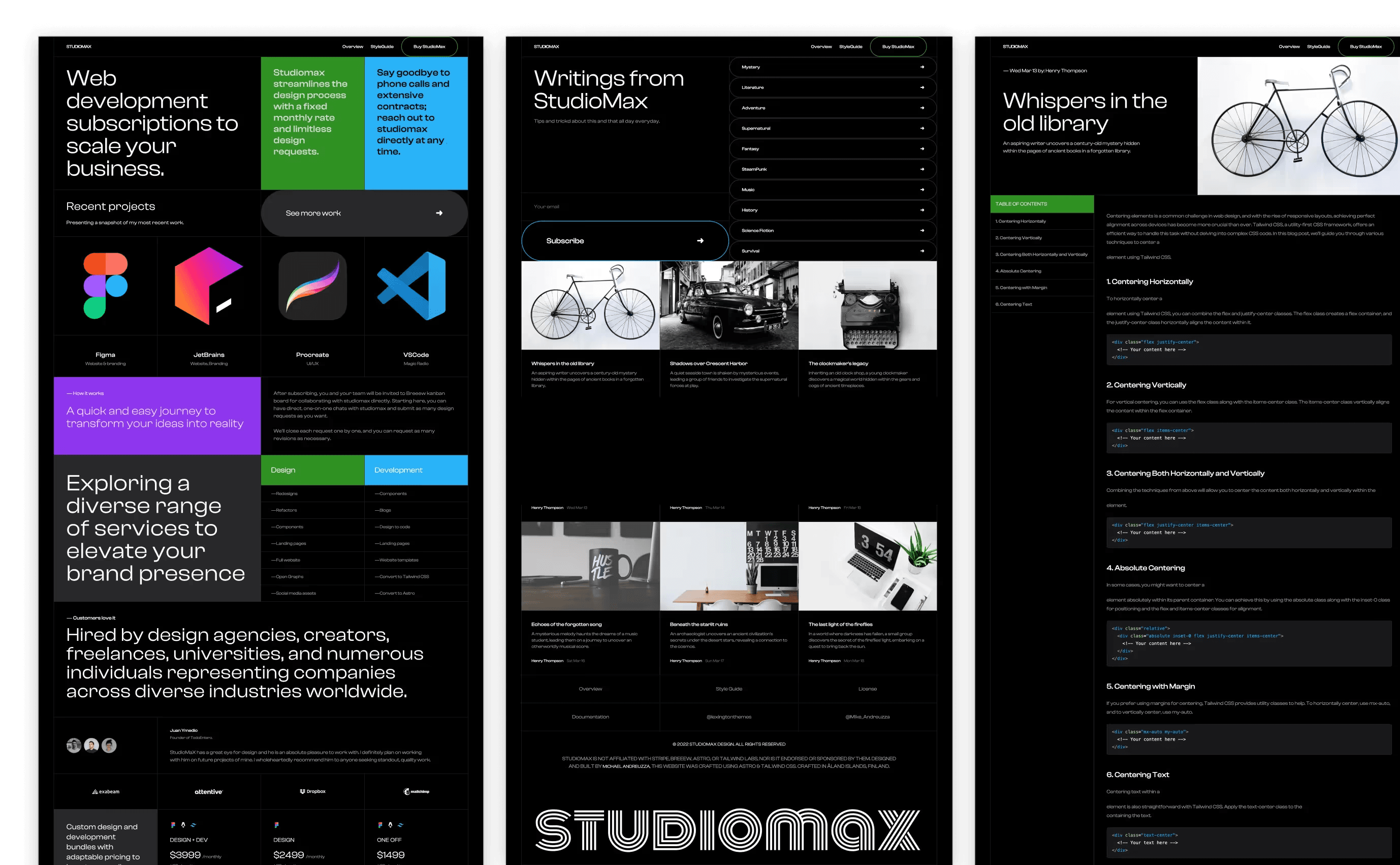Click the JetBrains project logo

point(209,285)
